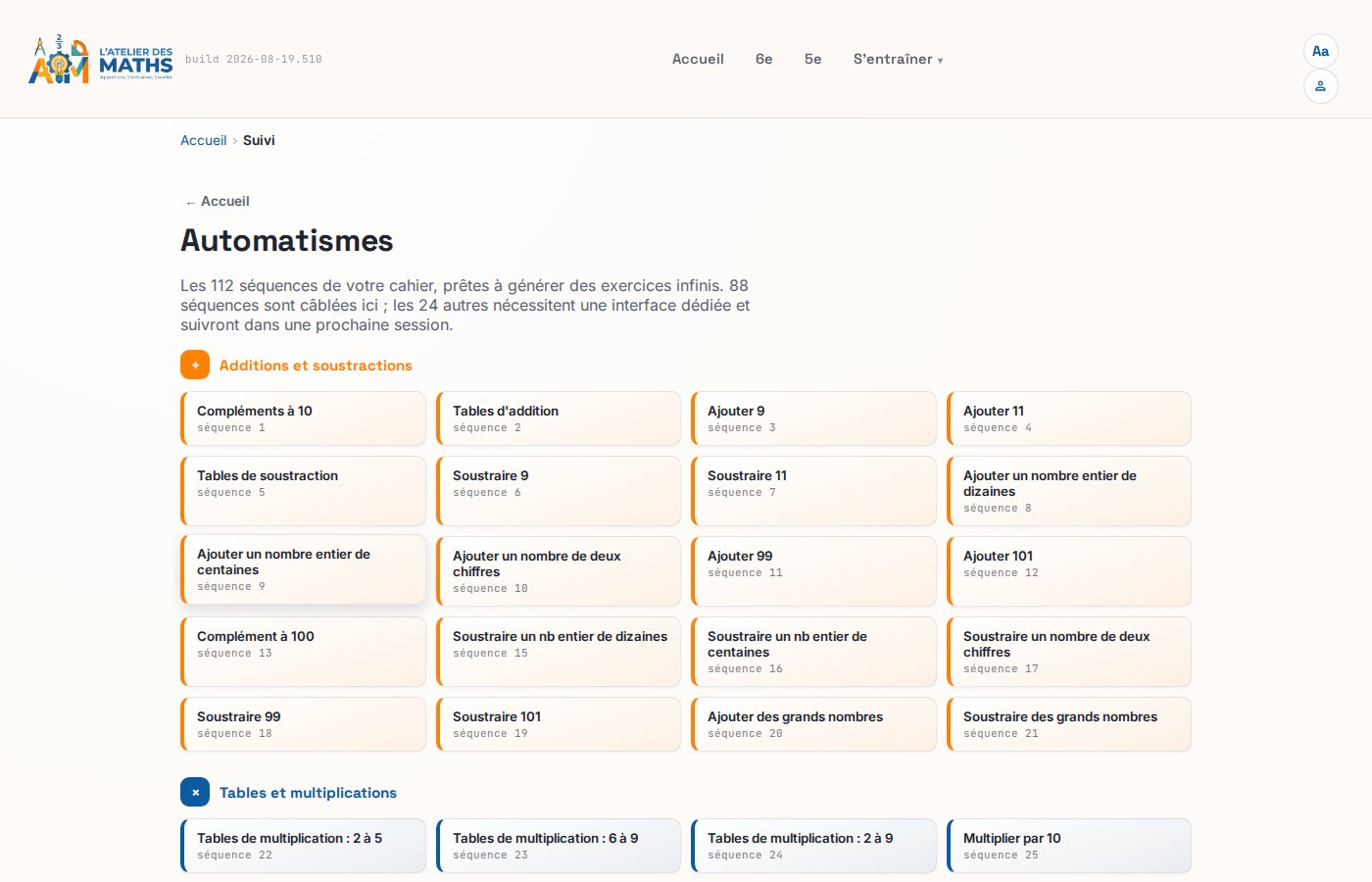Open the Tables de soustraction card

coord(303,491)
